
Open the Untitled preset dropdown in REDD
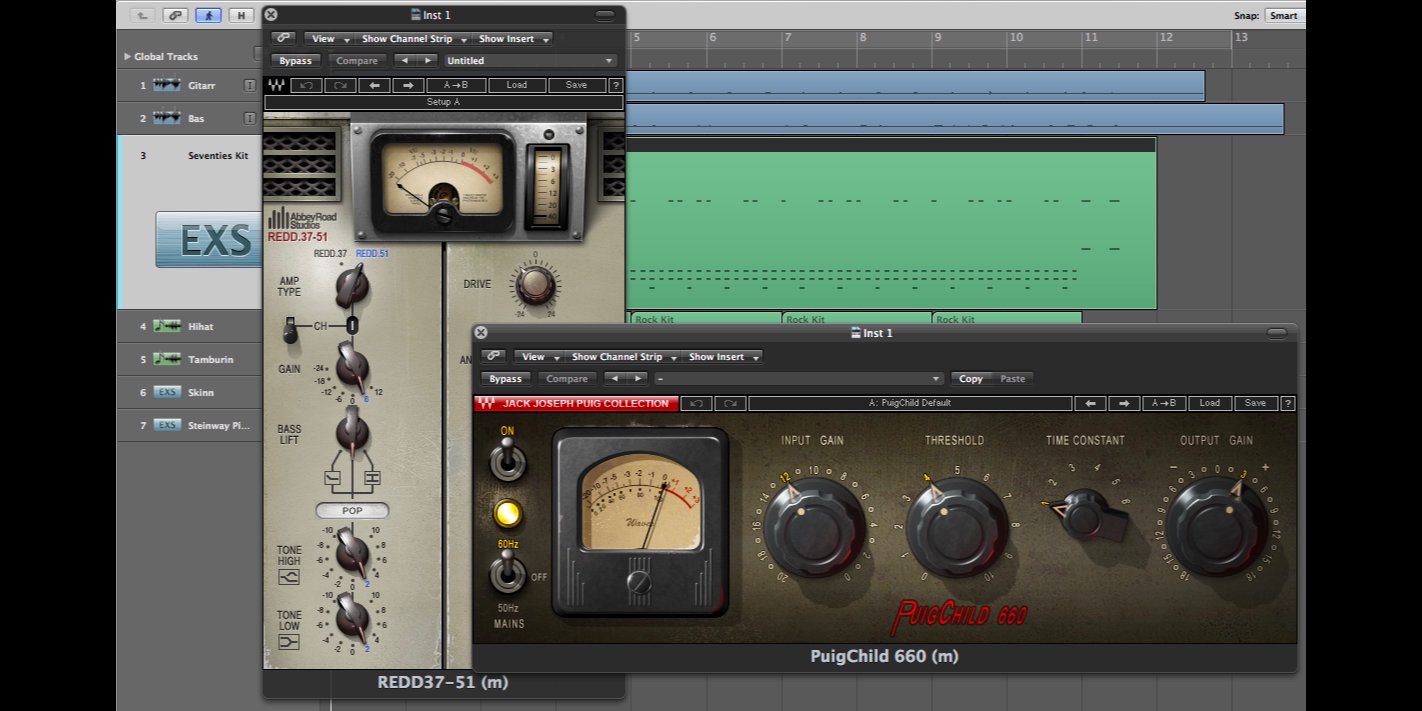pyautogui.click(x=530, y=61)
